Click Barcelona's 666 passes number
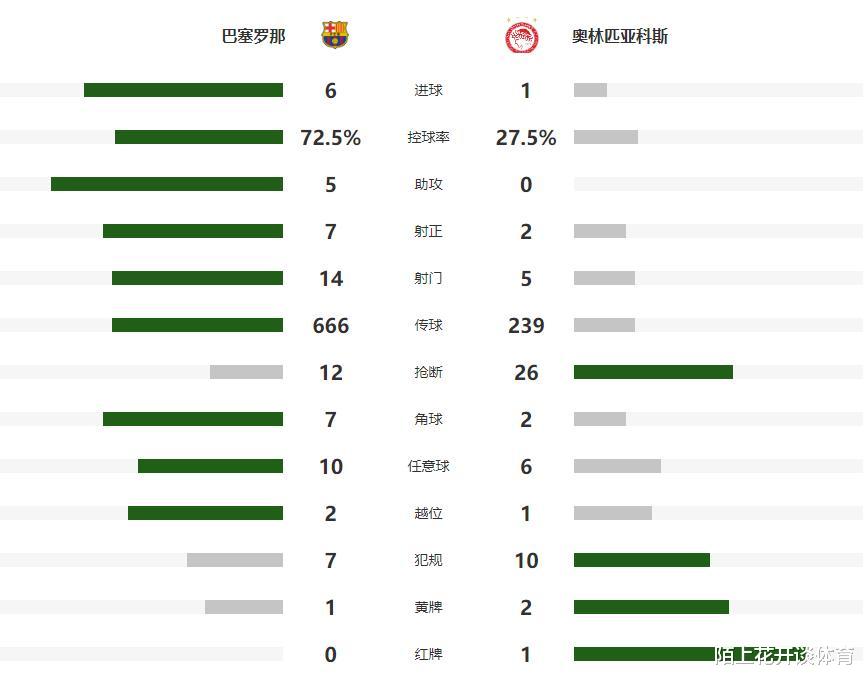Viewport: 865px width, 679px height. 330,326
